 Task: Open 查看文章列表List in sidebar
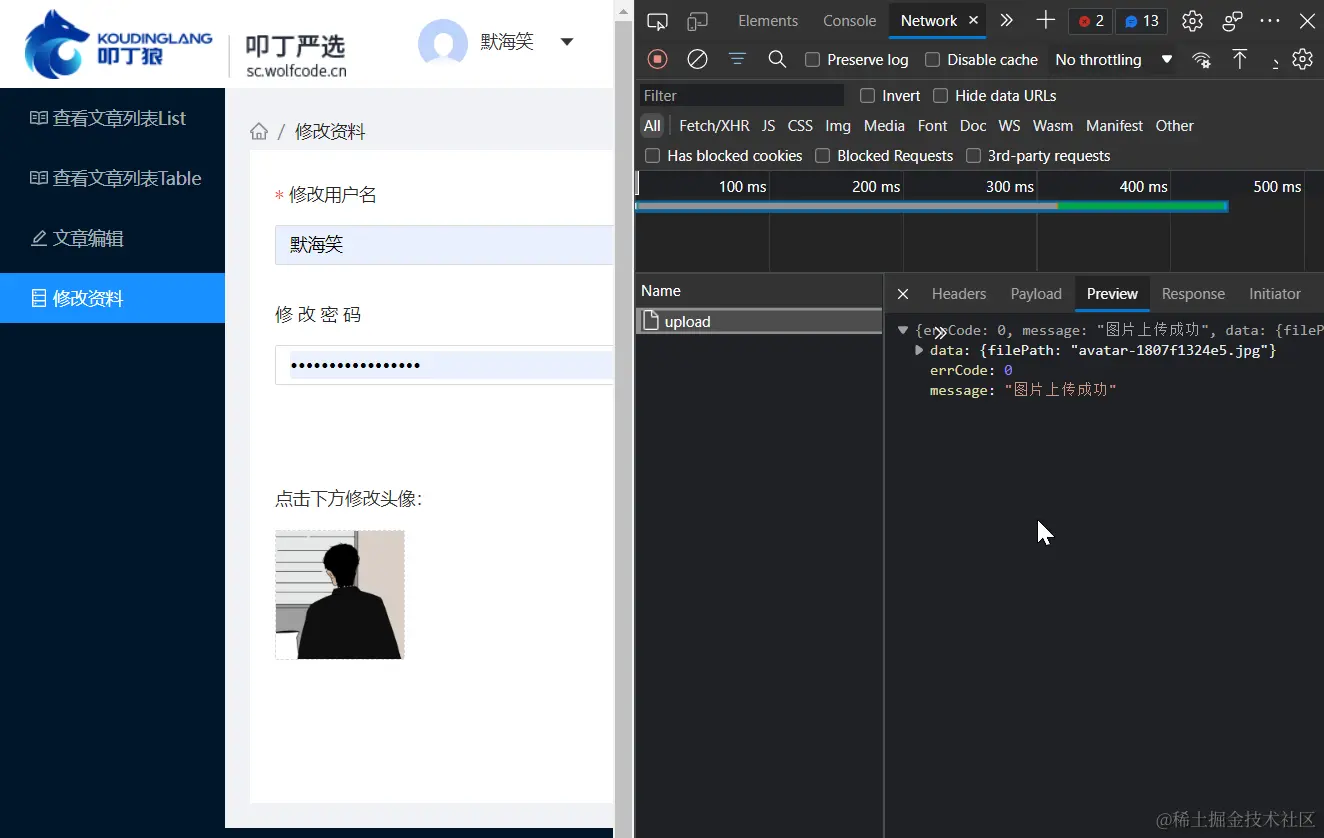tap(112, 118)
